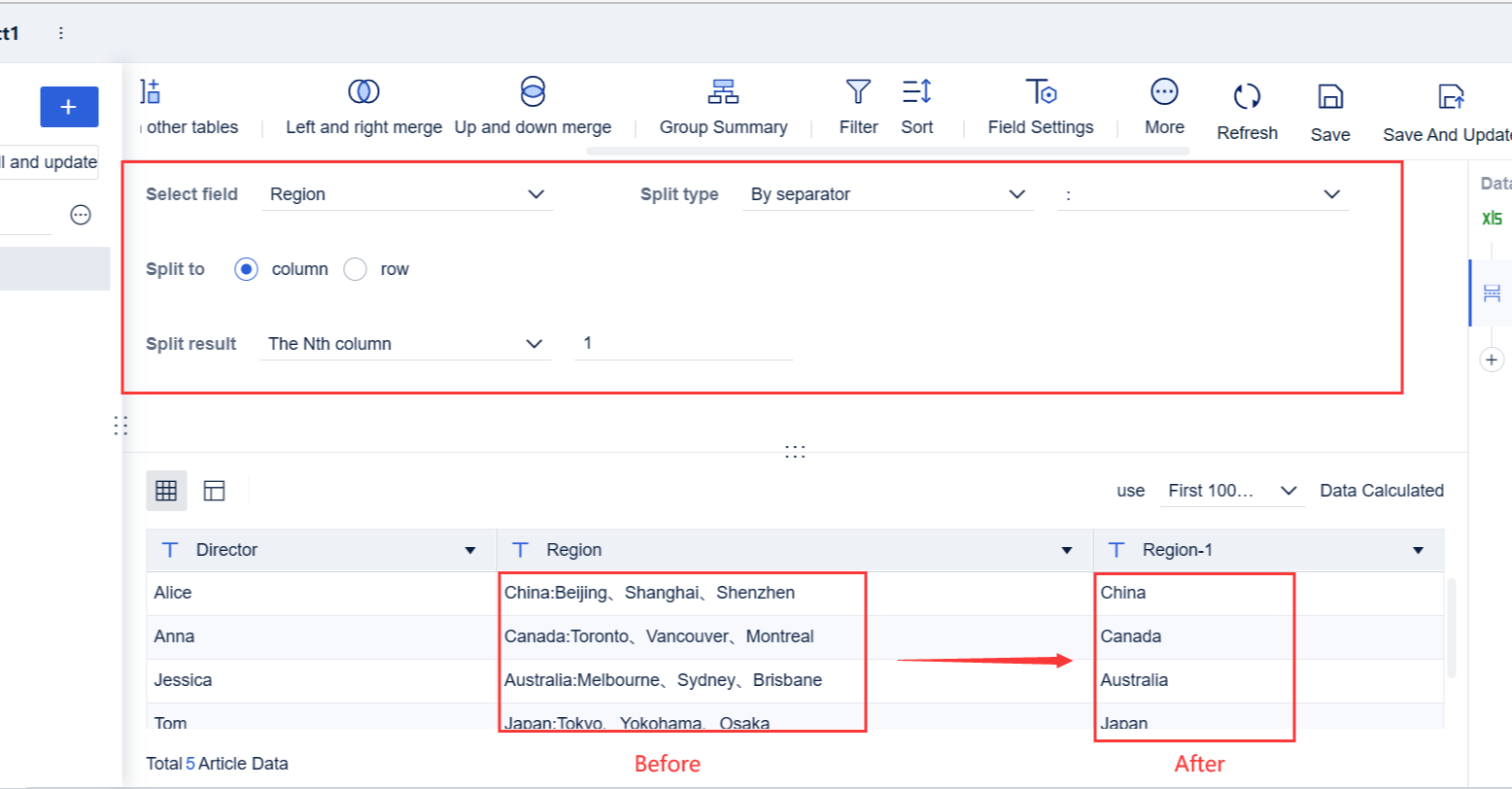Click the Nth column number input field
Viewport: 1512px width, 789px height.
(x=683, y=344)
